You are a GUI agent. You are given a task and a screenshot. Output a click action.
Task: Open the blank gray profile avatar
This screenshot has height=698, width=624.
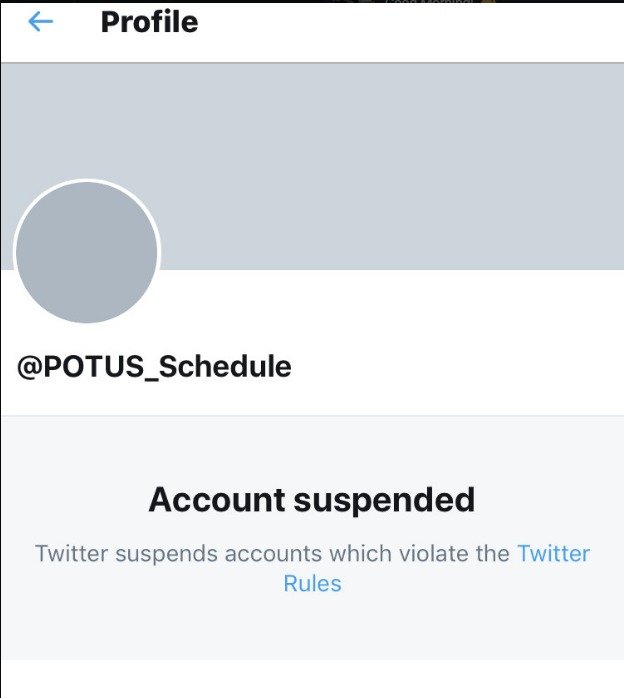point(87,252)
